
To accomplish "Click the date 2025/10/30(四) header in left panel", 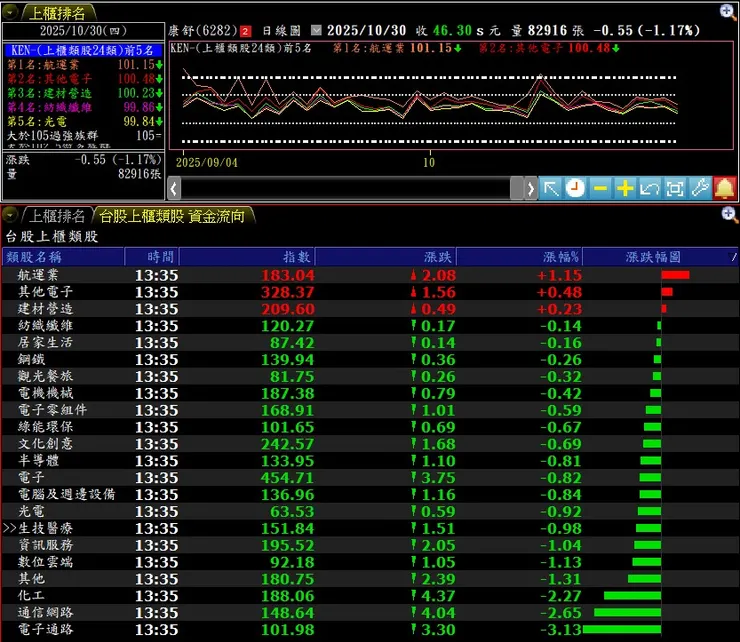I will tap(84, 31).
